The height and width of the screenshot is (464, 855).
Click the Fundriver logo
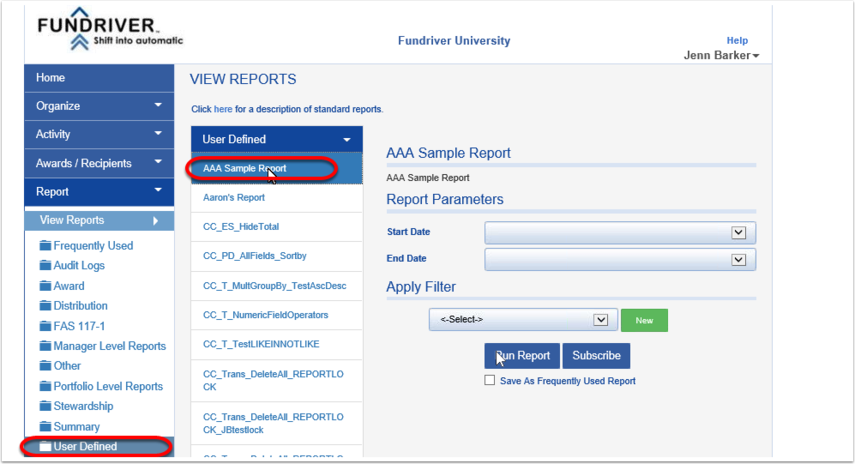(110, 30)
